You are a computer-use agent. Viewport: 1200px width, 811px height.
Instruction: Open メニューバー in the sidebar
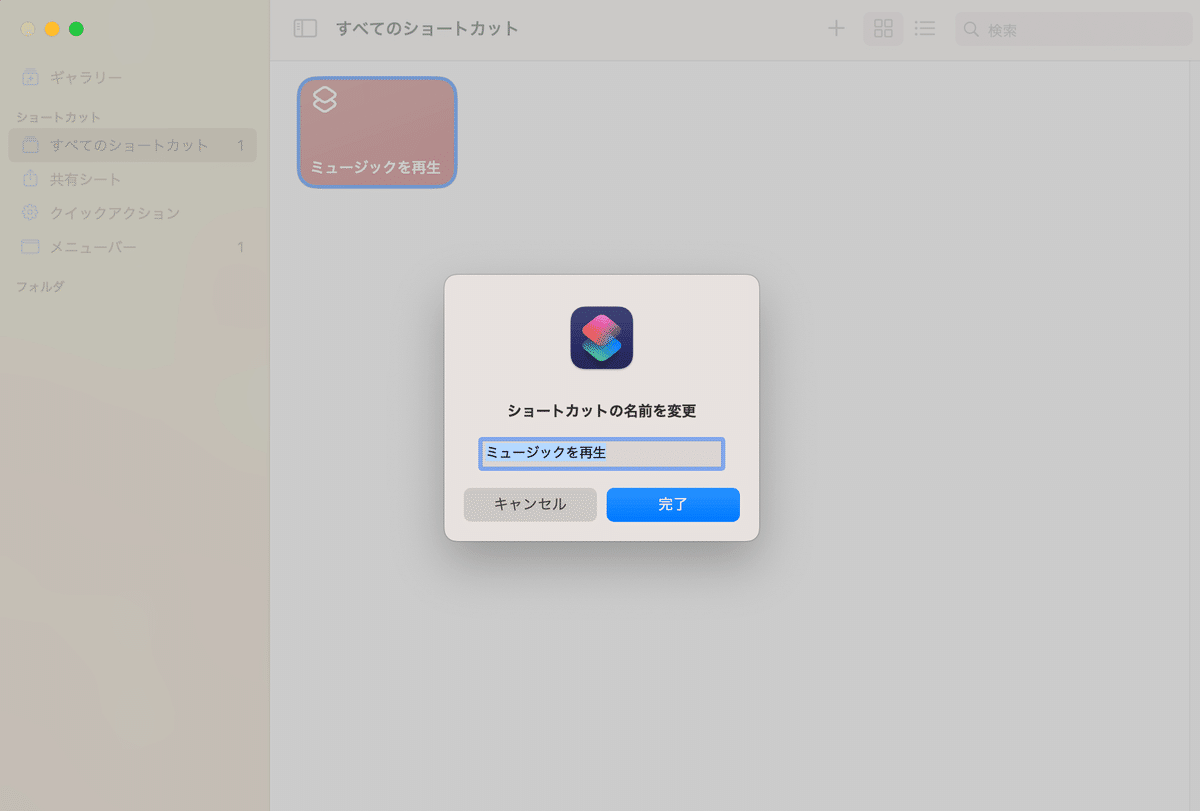tap(132, 247)
